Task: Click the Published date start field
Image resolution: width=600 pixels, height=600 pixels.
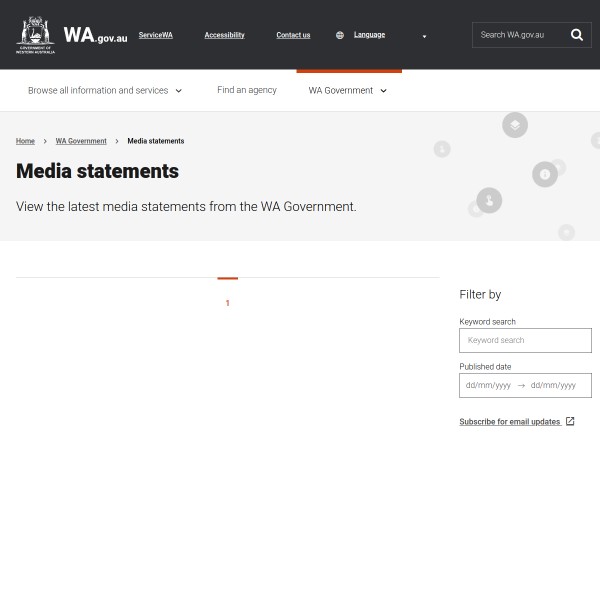Action: pyautogui.click(x=488, y=385)
